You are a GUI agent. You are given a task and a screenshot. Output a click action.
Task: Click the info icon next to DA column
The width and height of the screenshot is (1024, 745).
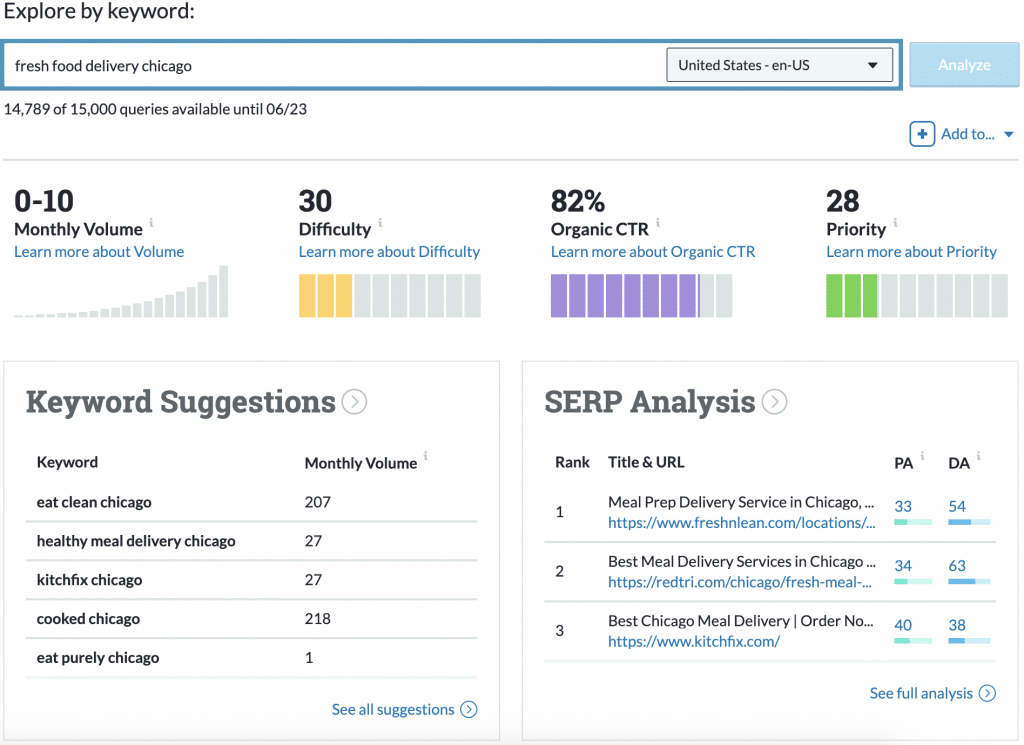(x=979, y=456)
